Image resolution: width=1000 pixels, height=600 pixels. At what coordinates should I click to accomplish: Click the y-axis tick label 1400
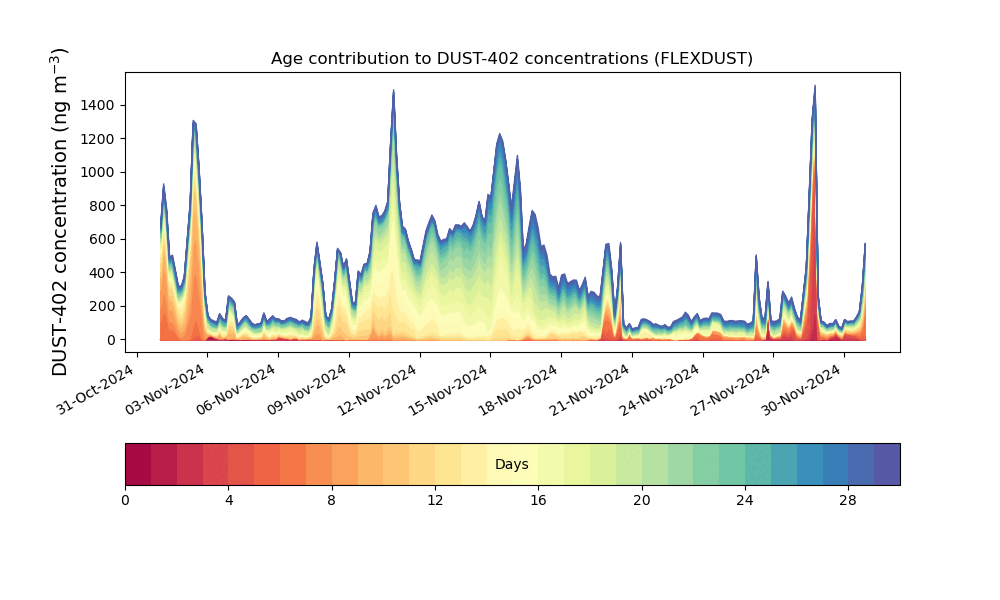(x=98, y=105)
